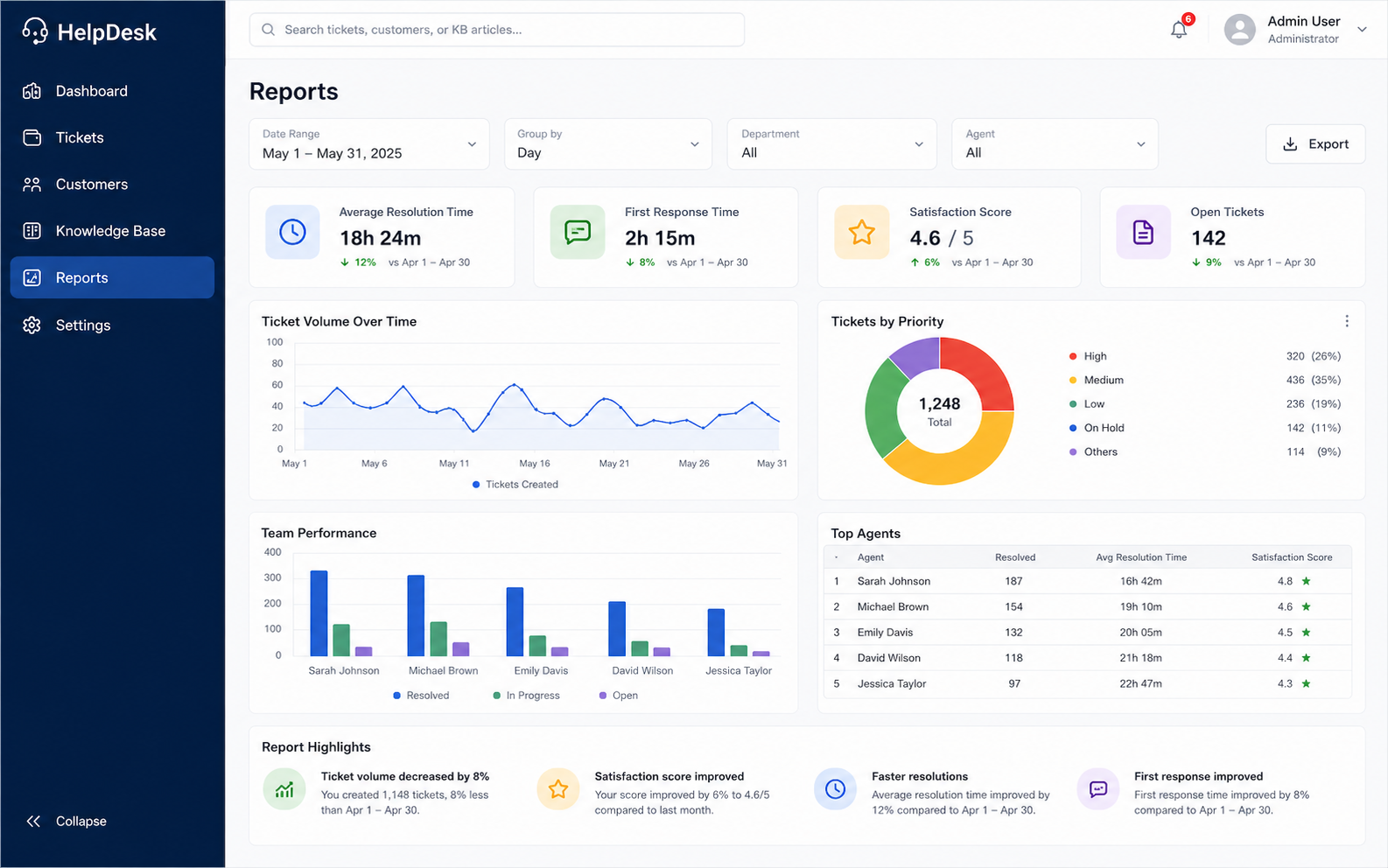The image size is (1388, 868).
Task: Click the HelpDesk headset logo icon
Action: pos(35,31)
